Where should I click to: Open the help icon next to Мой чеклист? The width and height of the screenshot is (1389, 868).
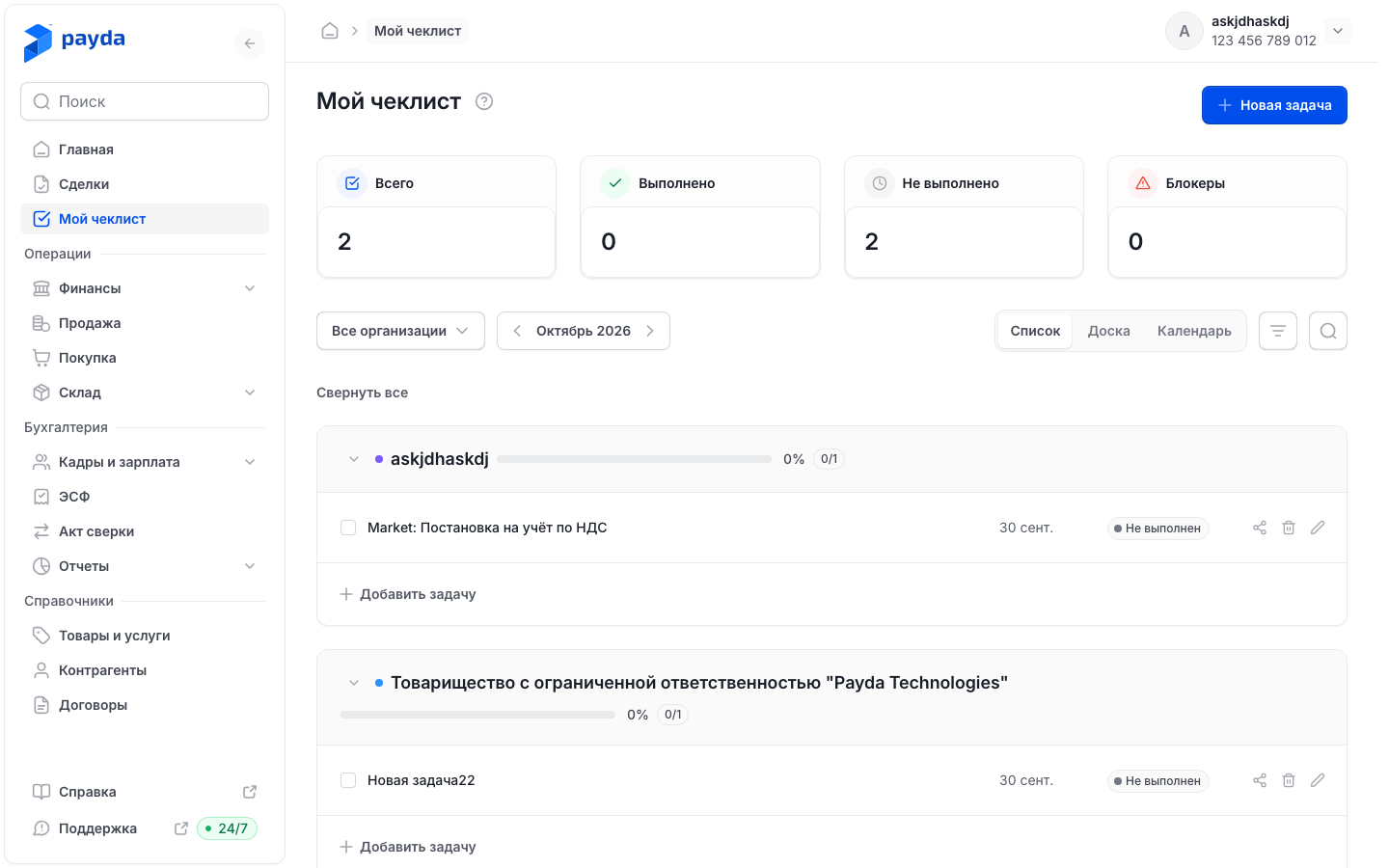(x=484, y=101)
